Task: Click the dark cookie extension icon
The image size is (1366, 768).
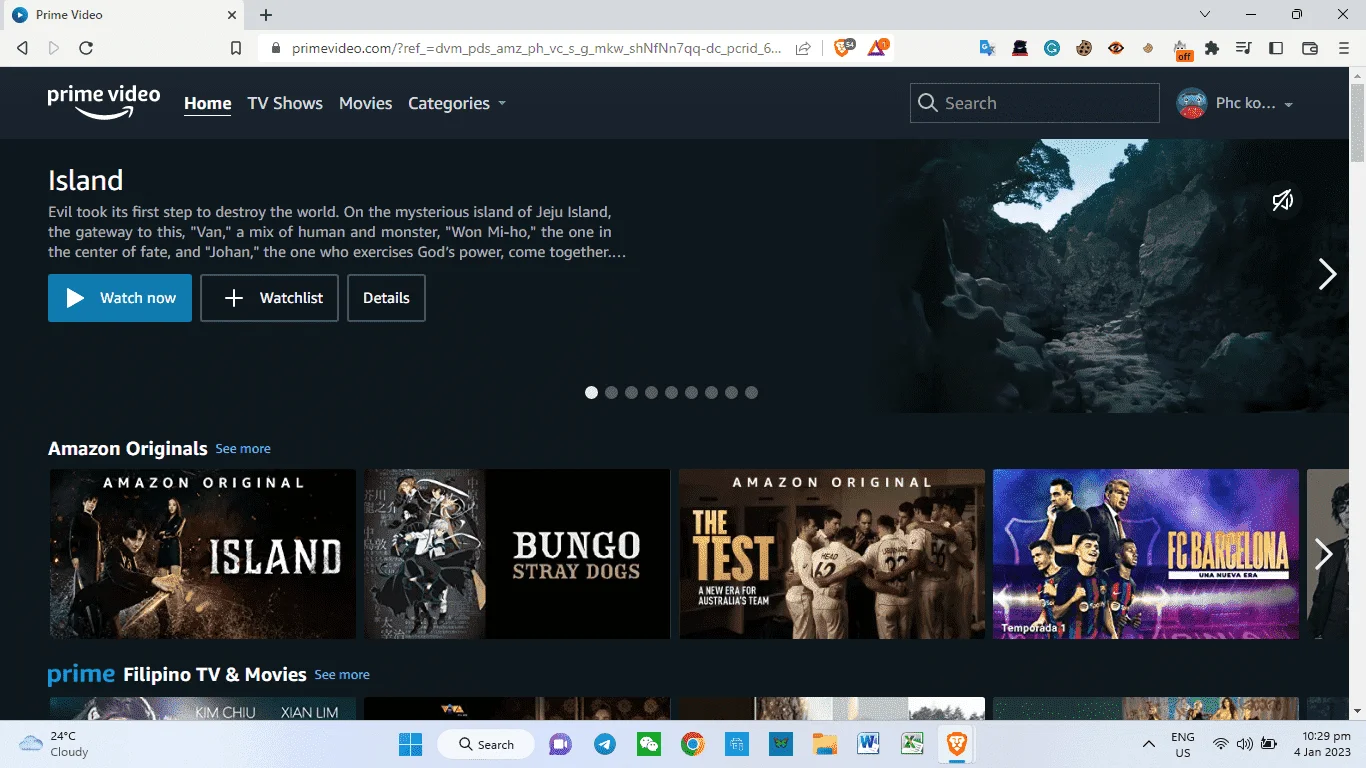Action: pos(1084,47)
